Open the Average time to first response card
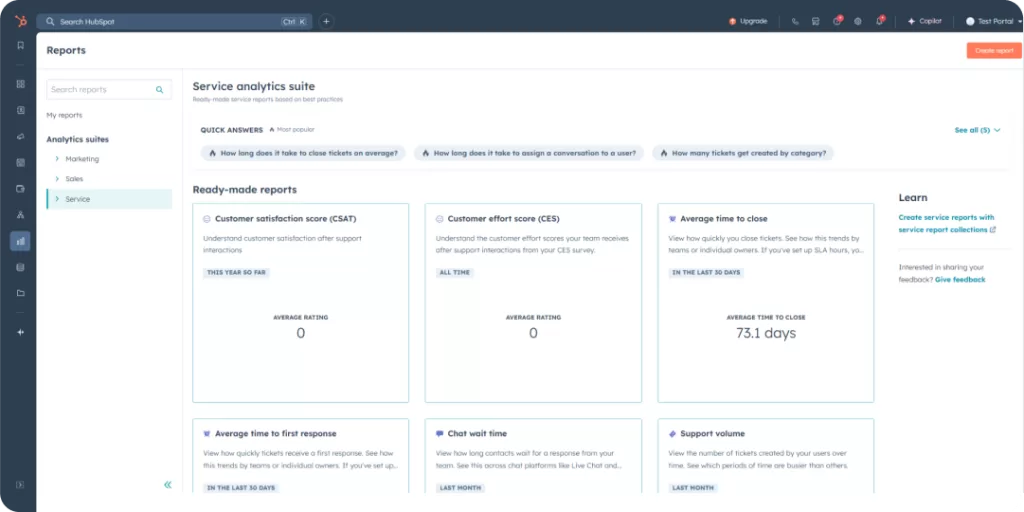The image size is (1024, 512). pos(300,456)
